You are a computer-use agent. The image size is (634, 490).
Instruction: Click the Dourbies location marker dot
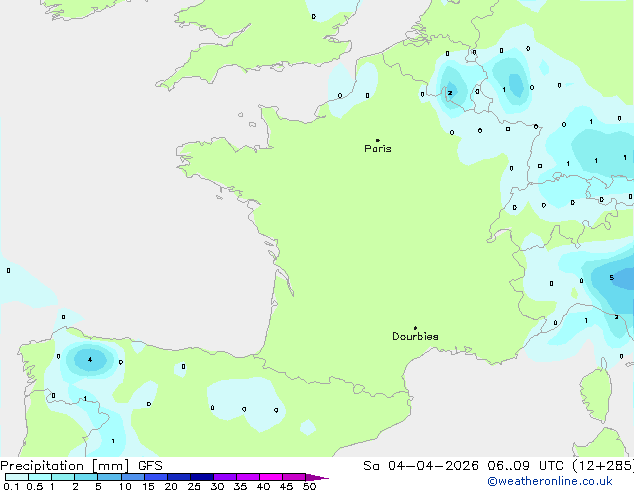coord(416,328)
